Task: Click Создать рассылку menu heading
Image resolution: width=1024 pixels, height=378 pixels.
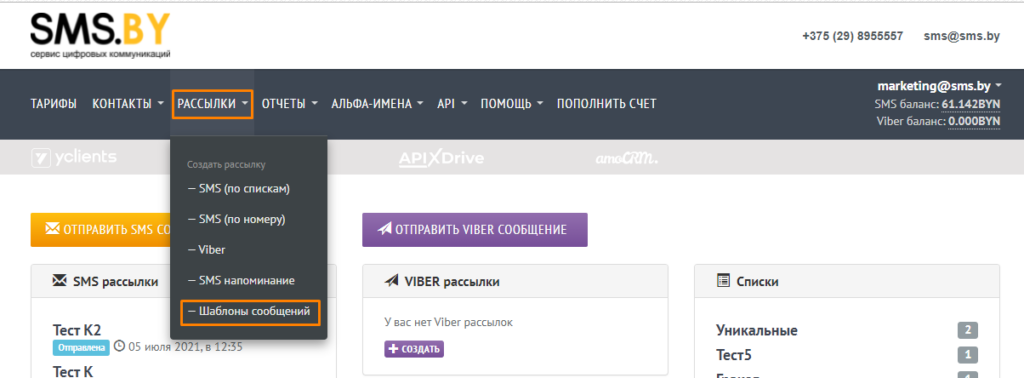Action: coord(226,165)
